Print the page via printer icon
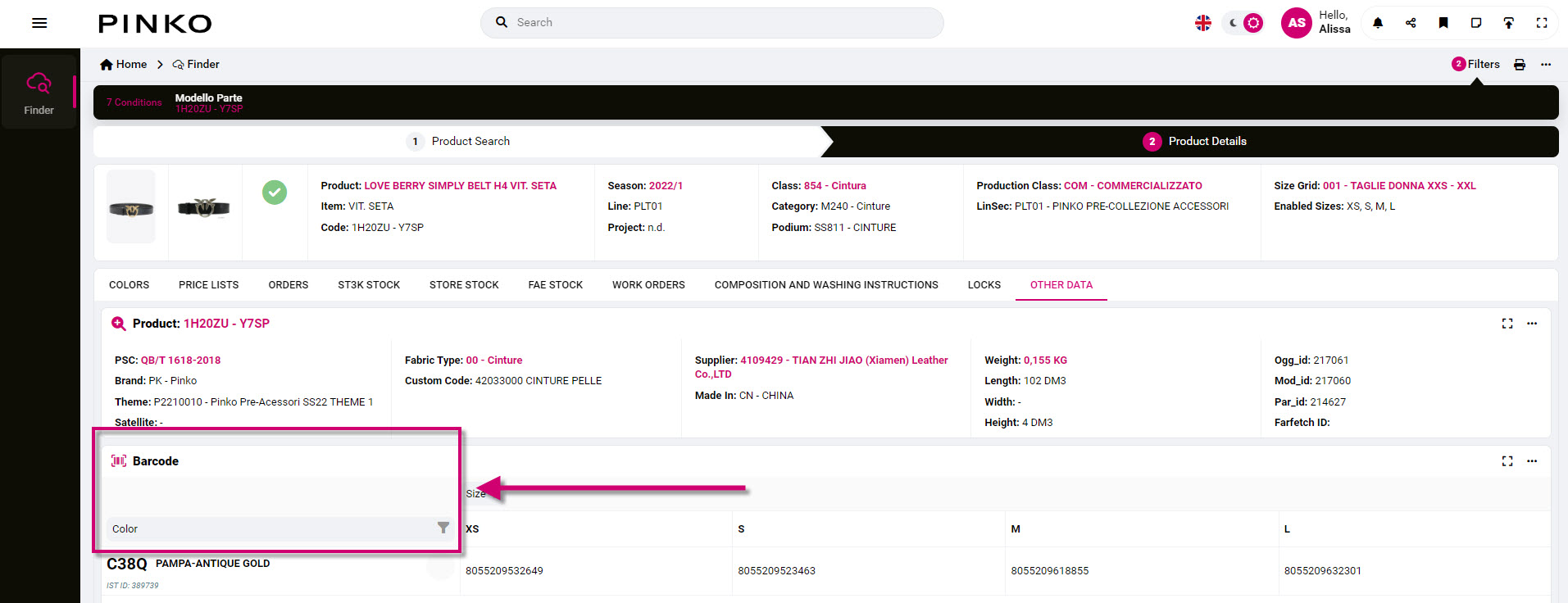Screen dimensions: 1568x603 click(x=1520, y=65)
